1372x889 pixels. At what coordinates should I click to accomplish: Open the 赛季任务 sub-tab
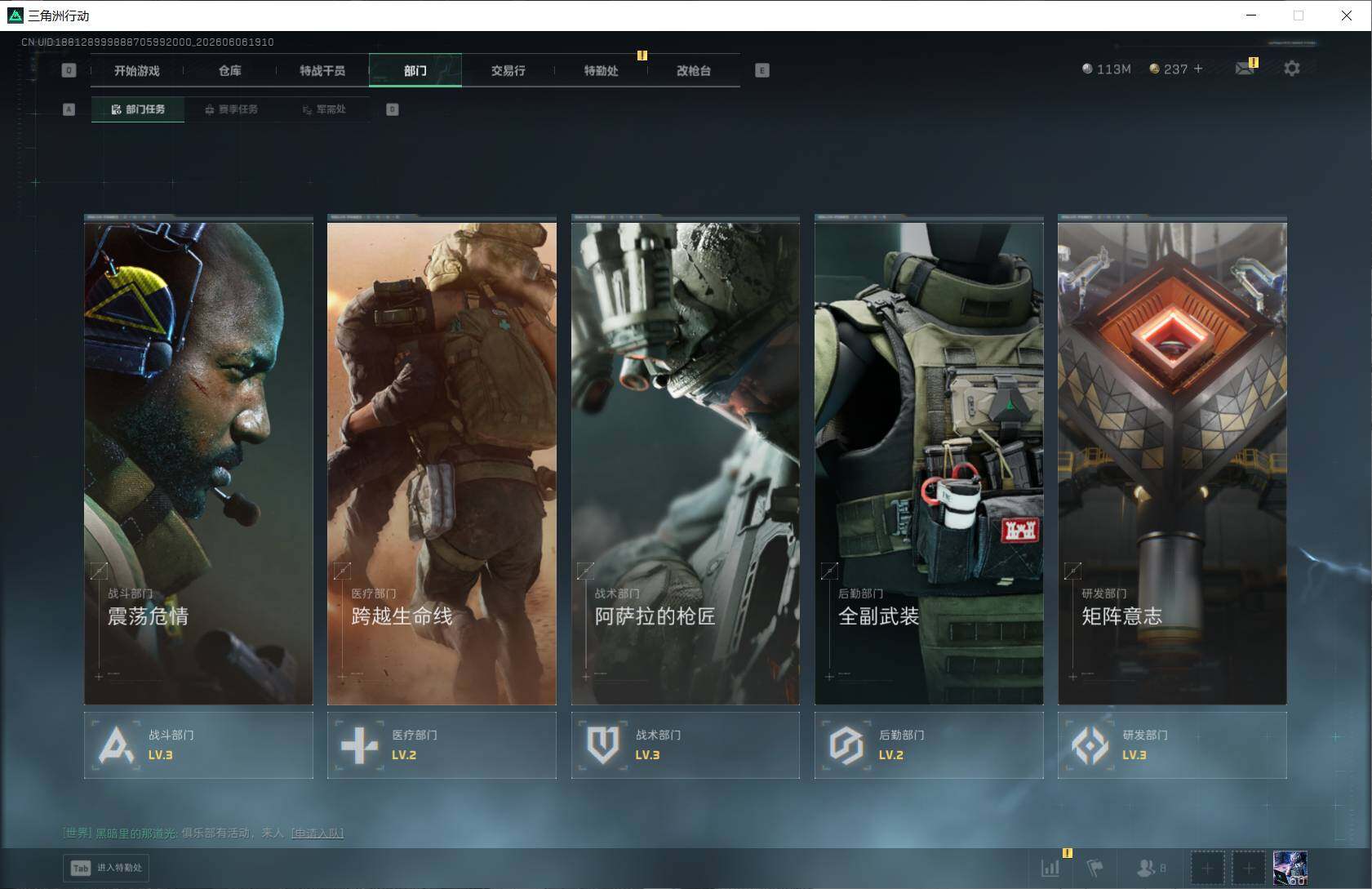click(x=231, y=109)
